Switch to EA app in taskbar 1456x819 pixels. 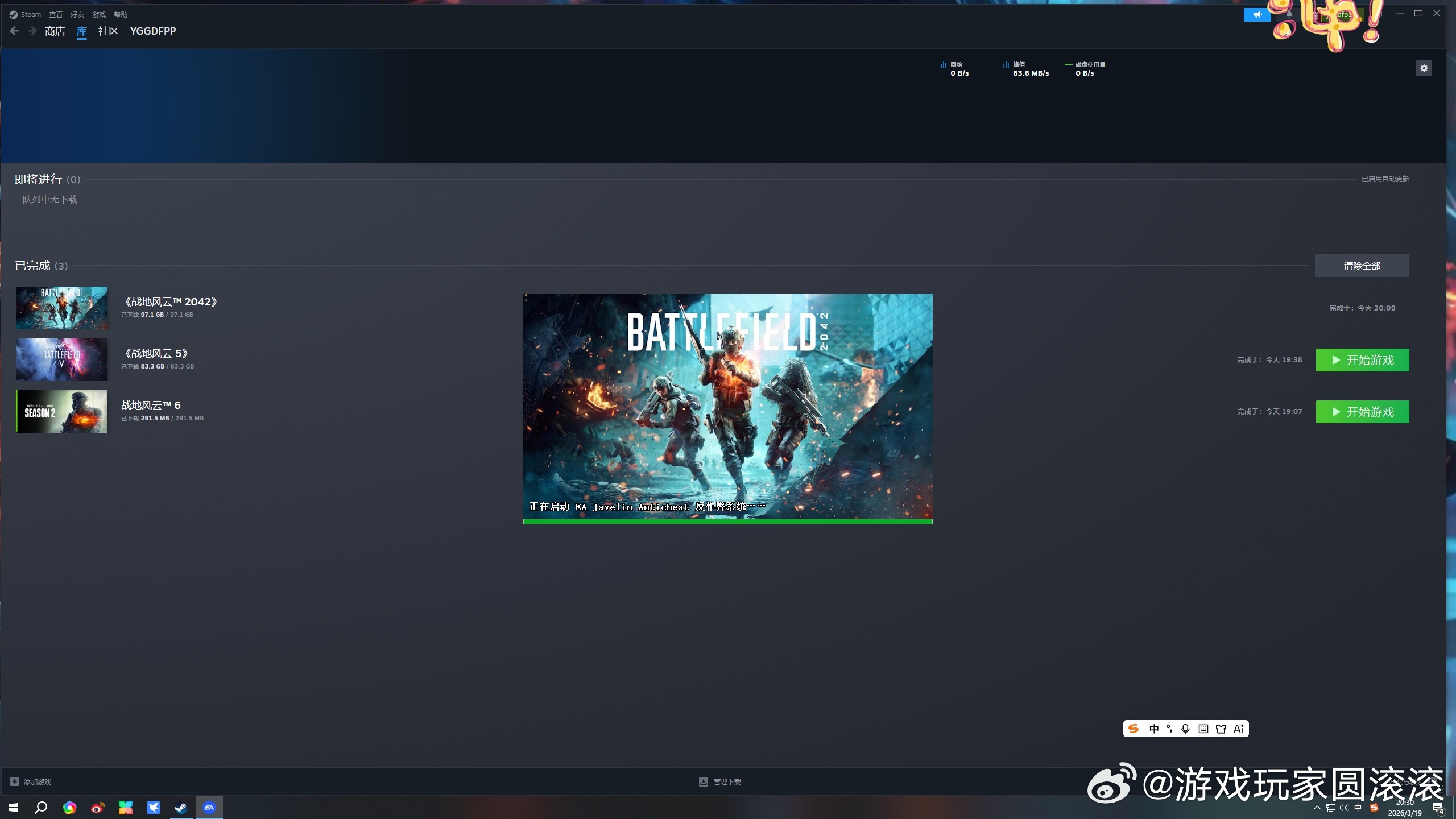point(209,807)
